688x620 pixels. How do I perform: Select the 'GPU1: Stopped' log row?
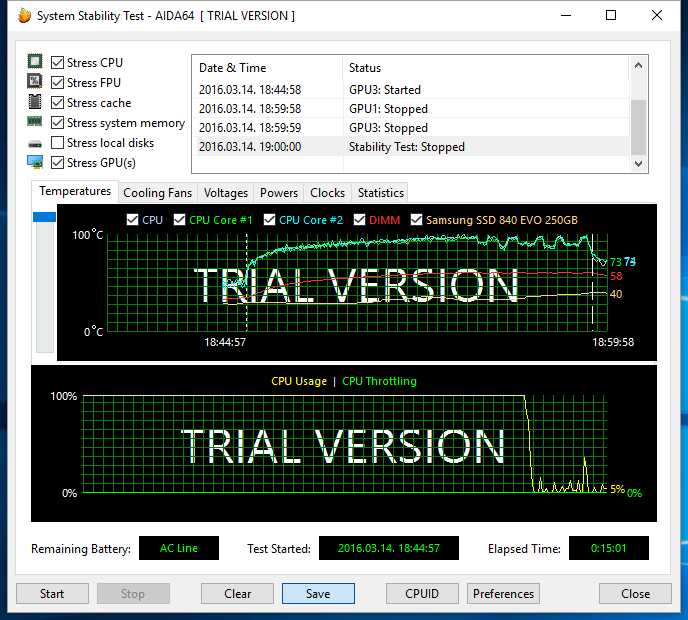[411, 108]
